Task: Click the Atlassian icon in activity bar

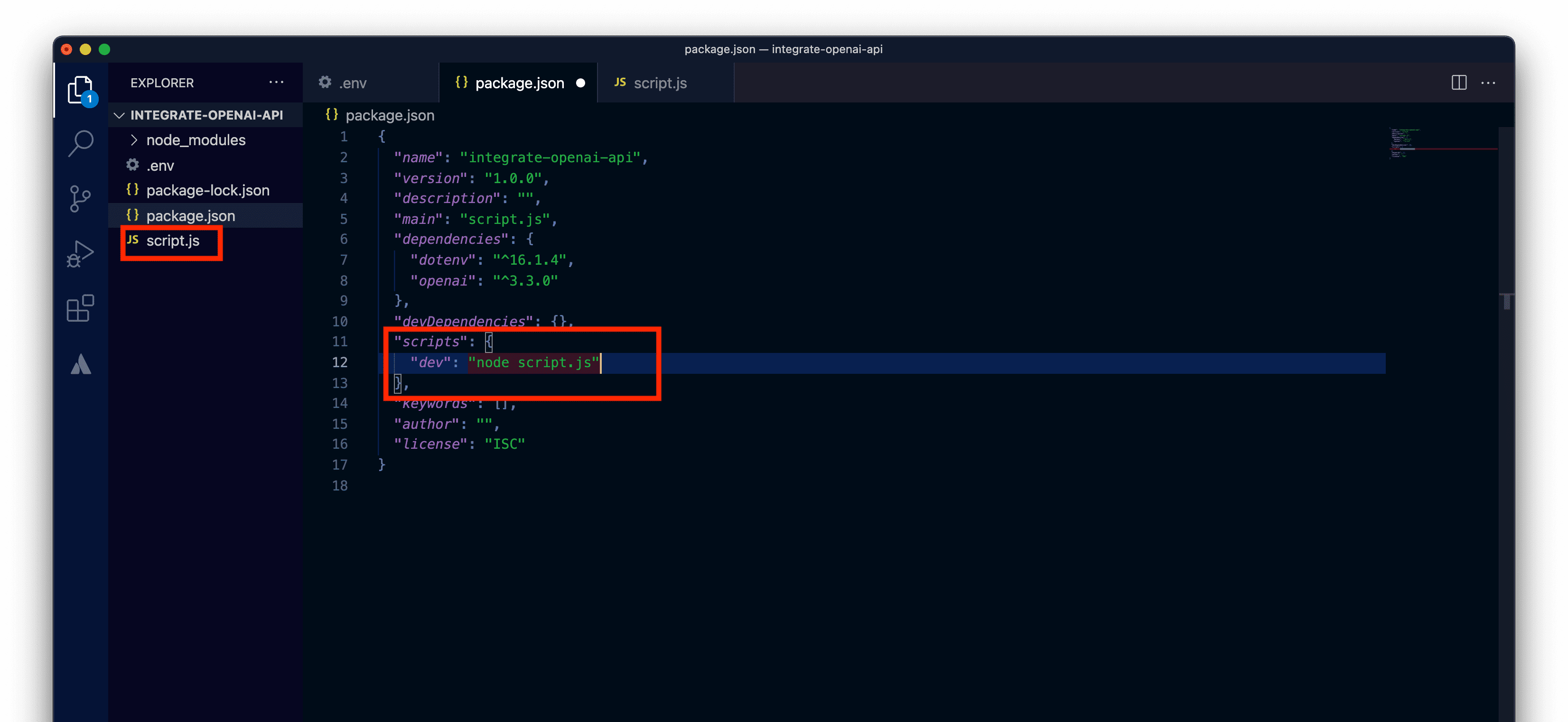Action: [x=80, y=364]
